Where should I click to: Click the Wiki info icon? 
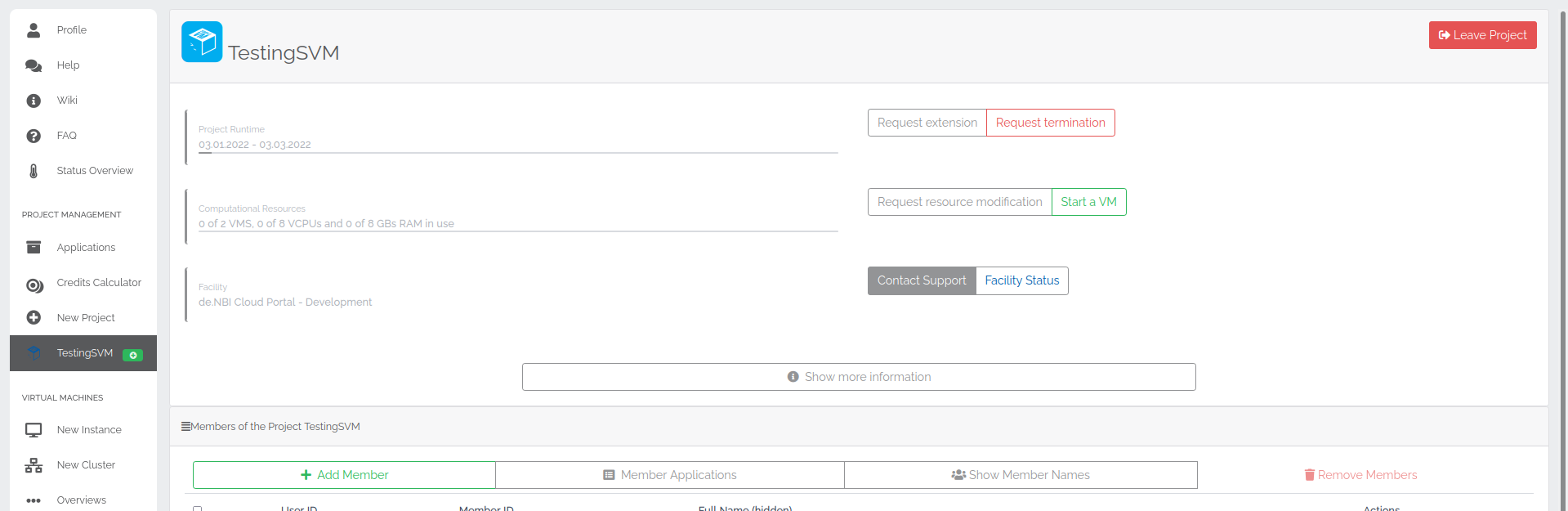point(34,101)
